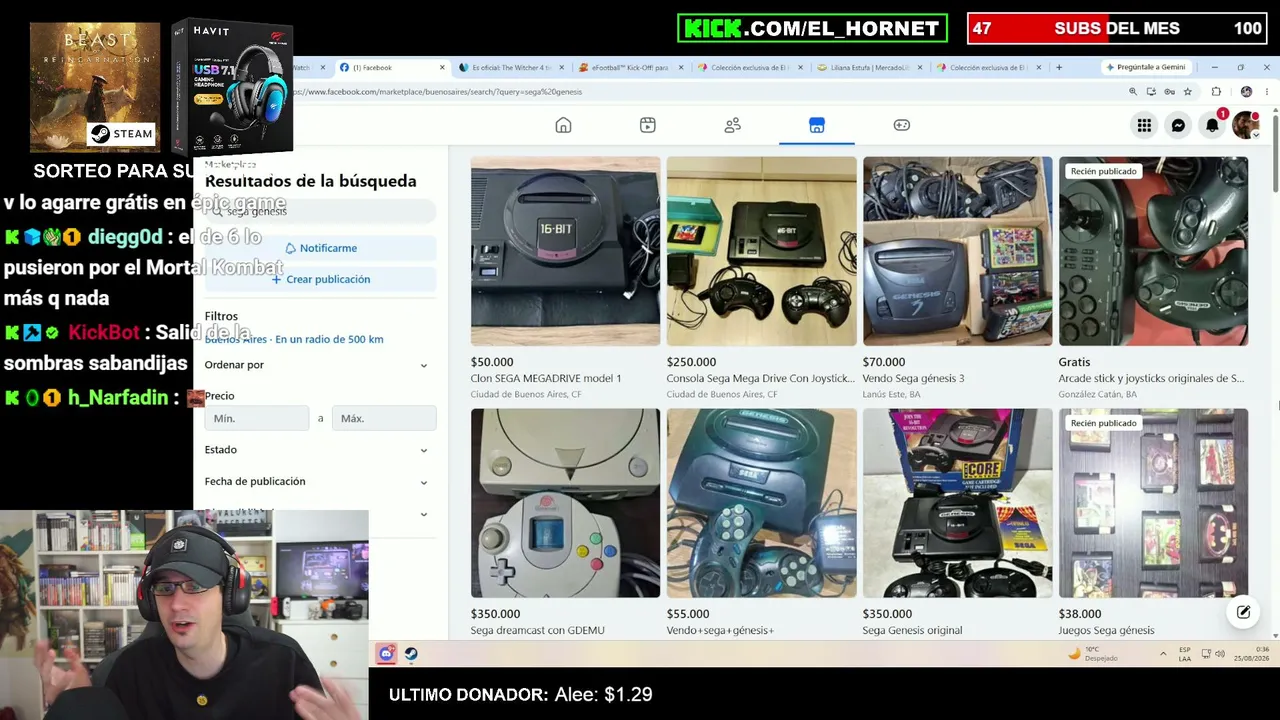Close the Facebook browser tab
The width and height of the screenshot is (1280, 720).
coord(442,67)
